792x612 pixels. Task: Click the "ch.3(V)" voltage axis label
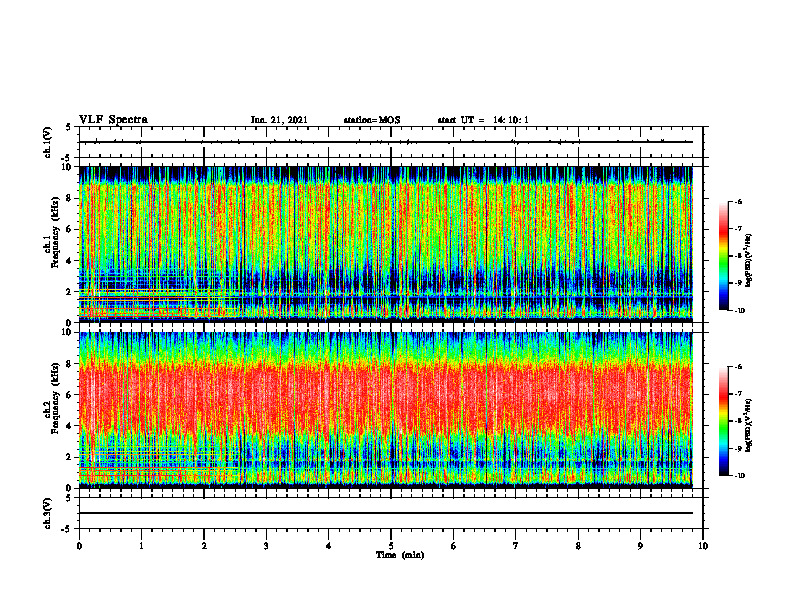pos(48,513)
